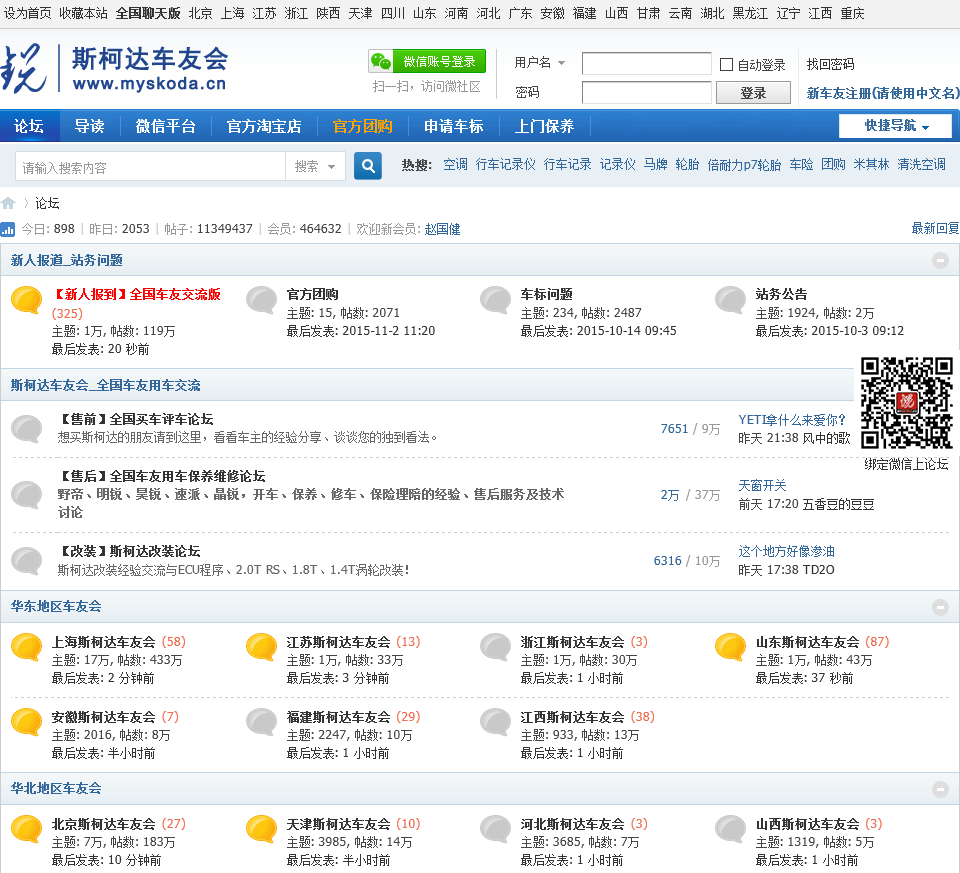Click the blue search magnifier icon

tap(368, 166)
